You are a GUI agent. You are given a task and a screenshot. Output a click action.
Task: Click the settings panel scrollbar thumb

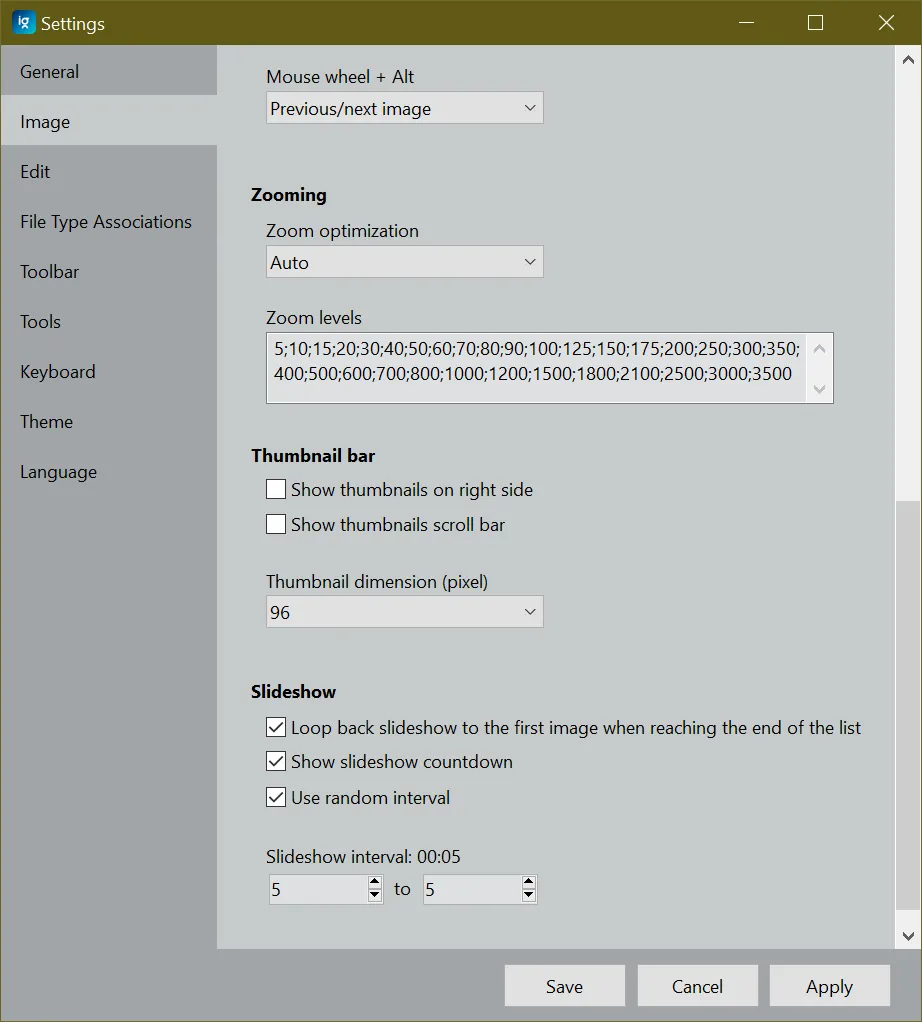pos(908,705)
